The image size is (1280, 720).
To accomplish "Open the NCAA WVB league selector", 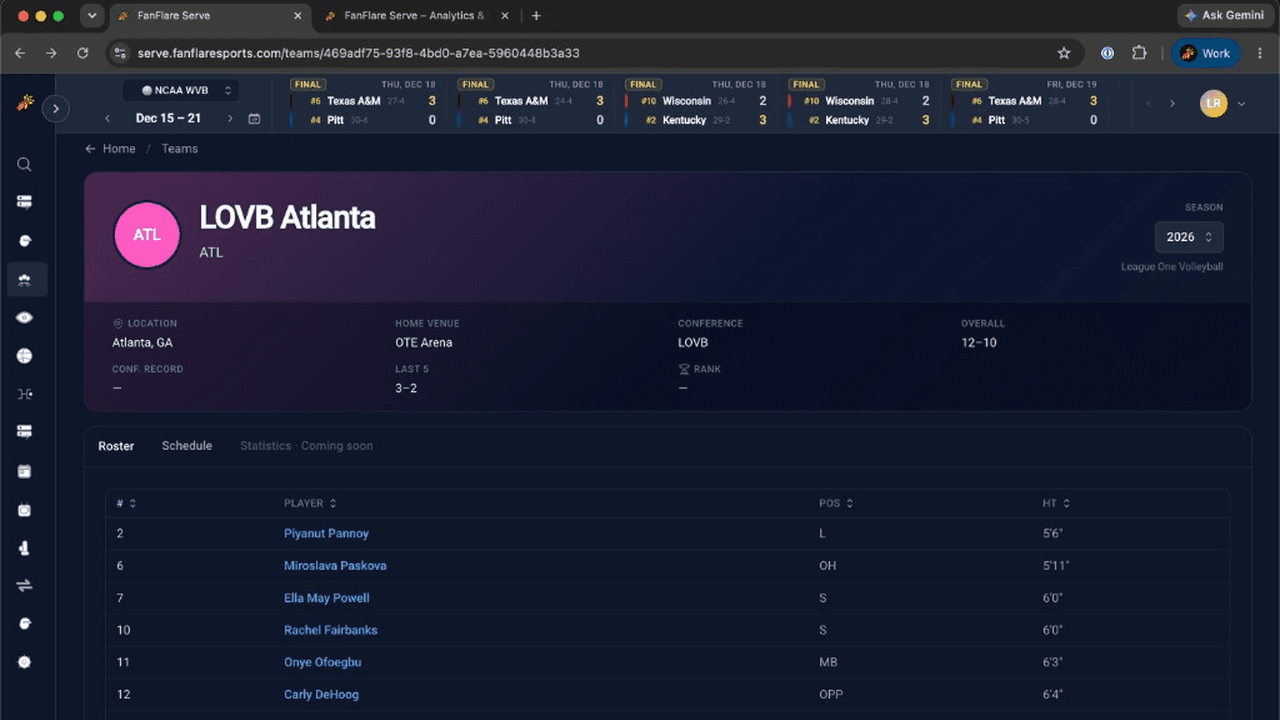I will [x=180, y=90].
